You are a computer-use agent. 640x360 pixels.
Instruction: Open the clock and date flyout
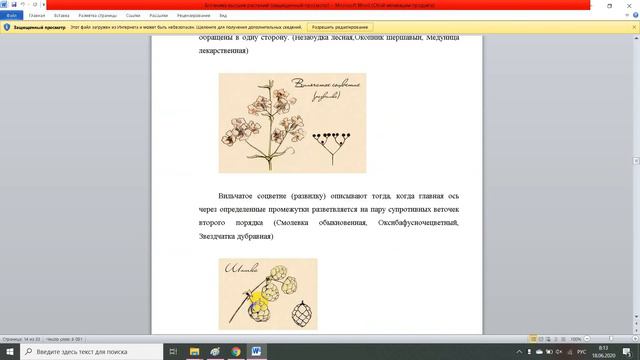click(x=604, y=351)
